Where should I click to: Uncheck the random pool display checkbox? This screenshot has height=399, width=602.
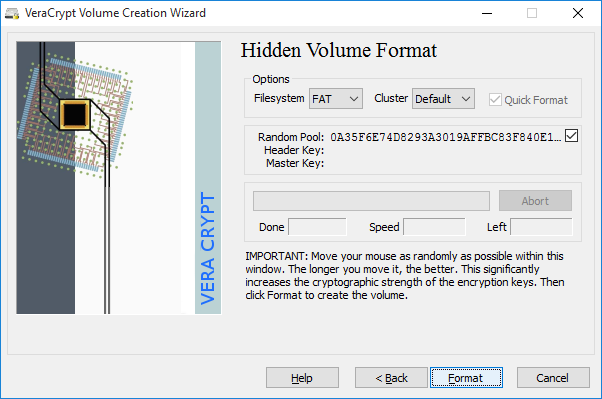[x=571, y=136]
